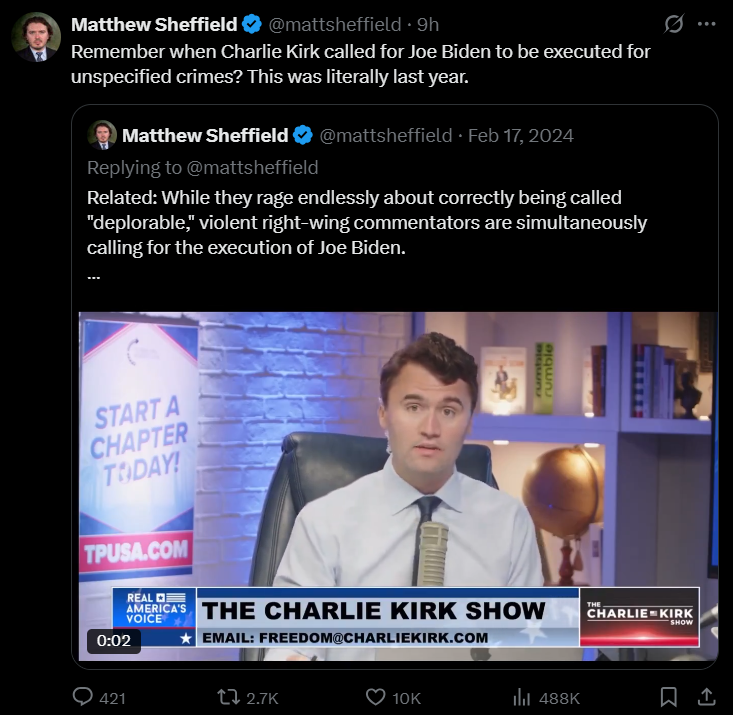Click small avatar in quoted tweet
The width and height of the screenshot is (733, 715).
[x=102, y=135]
